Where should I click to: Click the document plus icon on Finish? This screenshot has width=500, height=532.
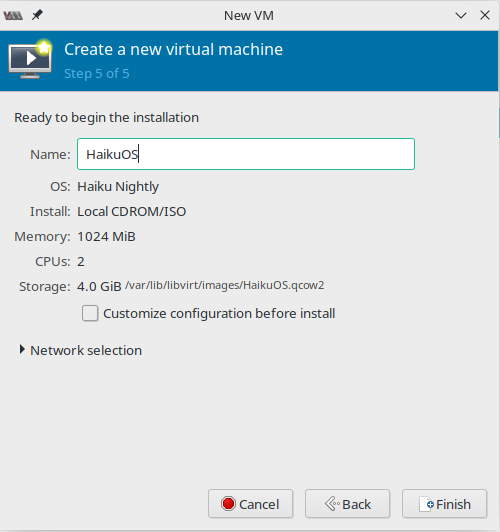coord(426,504)
